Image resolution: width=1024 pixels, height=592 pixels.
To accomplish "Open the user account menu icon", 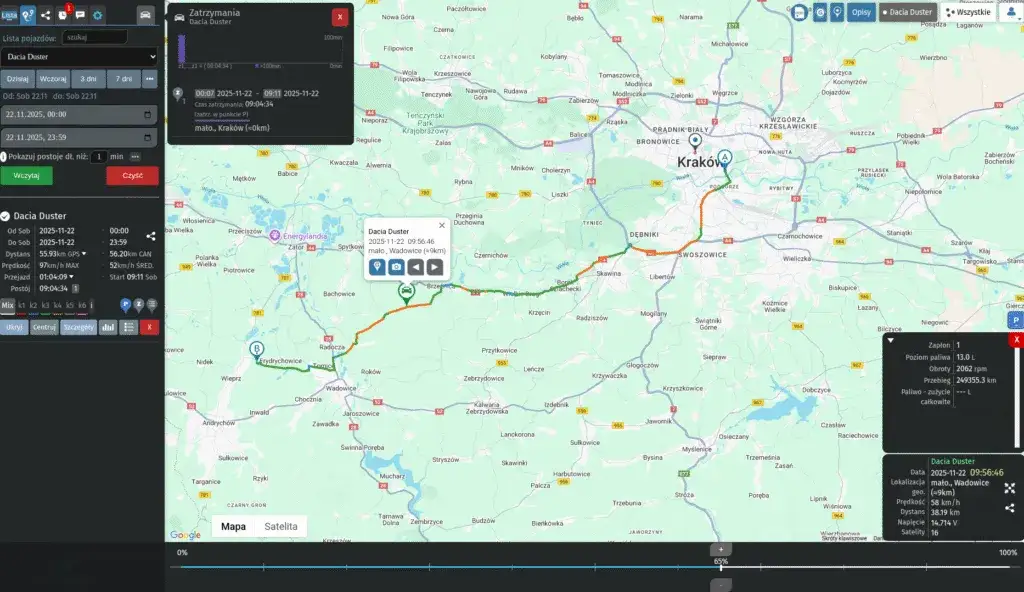I will click(1011, 12).
